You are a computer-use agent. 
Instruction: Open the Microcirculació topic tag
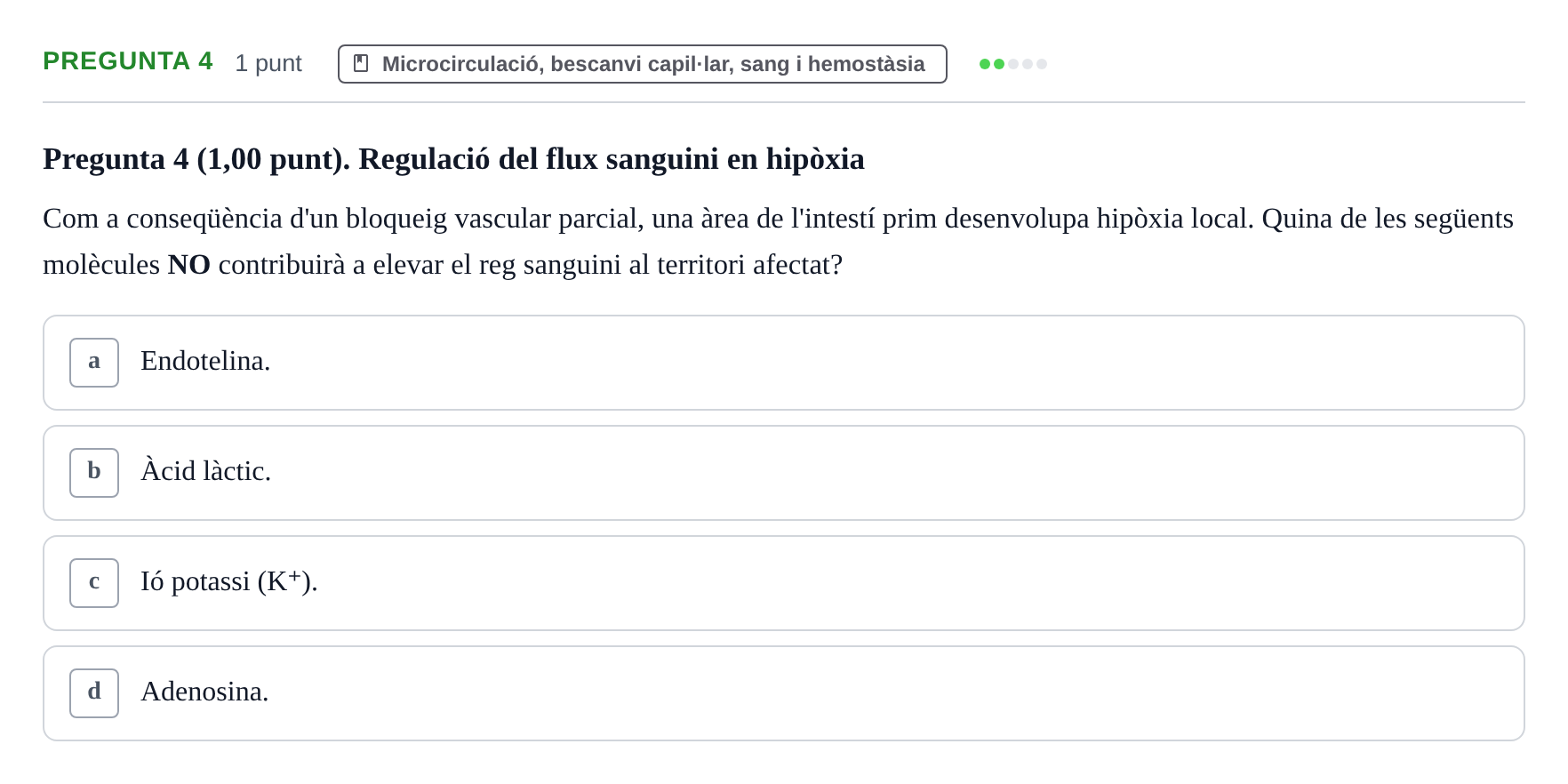click(x=643, y=64)
